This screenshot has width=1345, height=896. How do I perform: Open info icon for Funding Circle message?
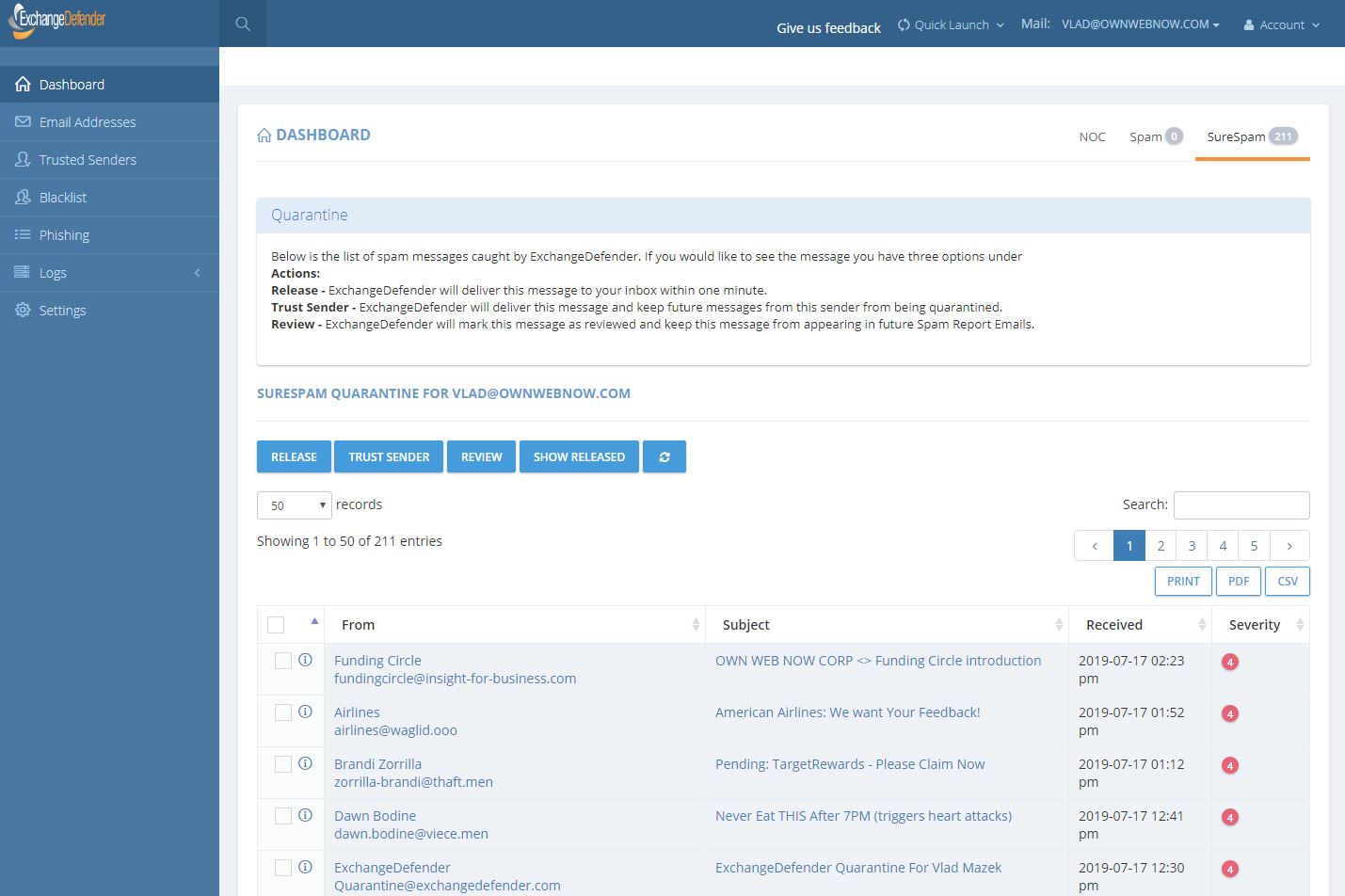pyautogui.click(x=305, y=660)
